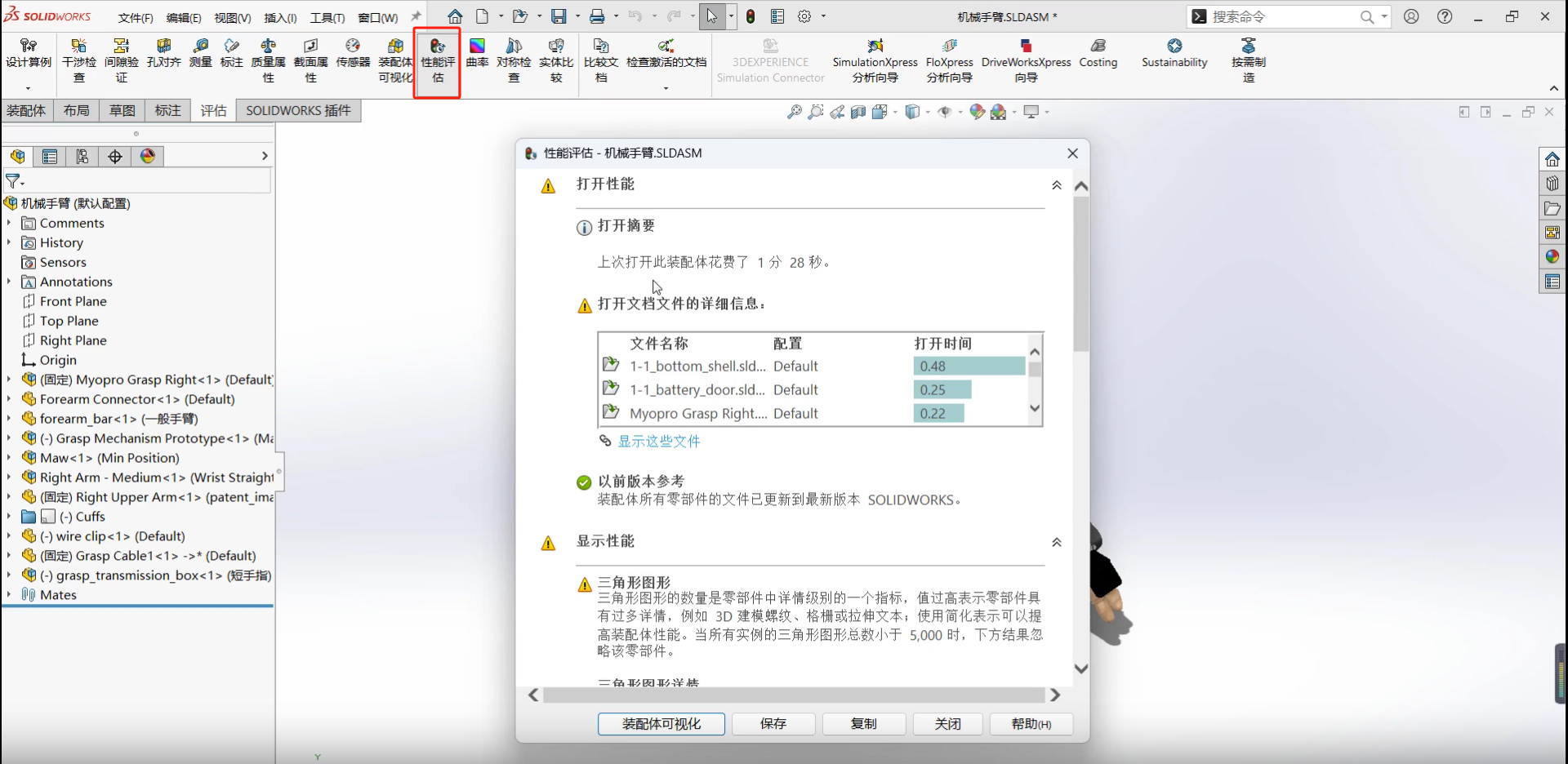
Task: Run 干涉检查 interference detection
Action: tap(79, 60)
